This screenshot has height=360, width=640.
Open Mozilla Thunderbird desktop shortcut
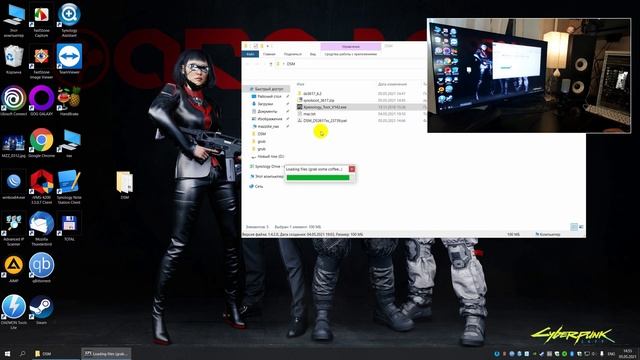[x=41, y=229]
